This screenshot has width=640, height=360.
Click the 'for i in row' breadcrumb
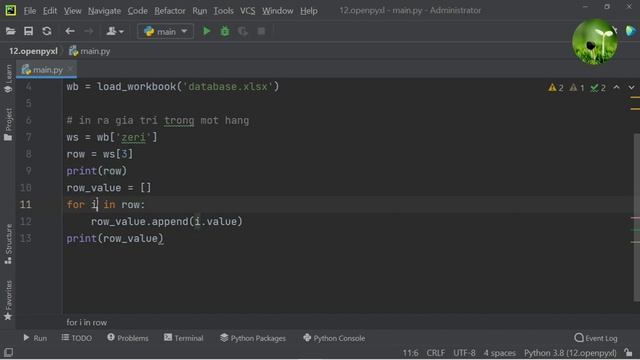[87, 322]
